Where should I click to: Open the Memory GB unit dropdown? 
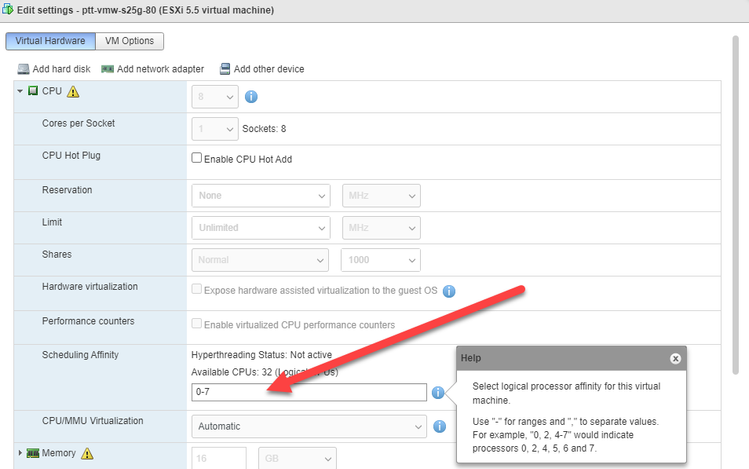tap(297, 458)
